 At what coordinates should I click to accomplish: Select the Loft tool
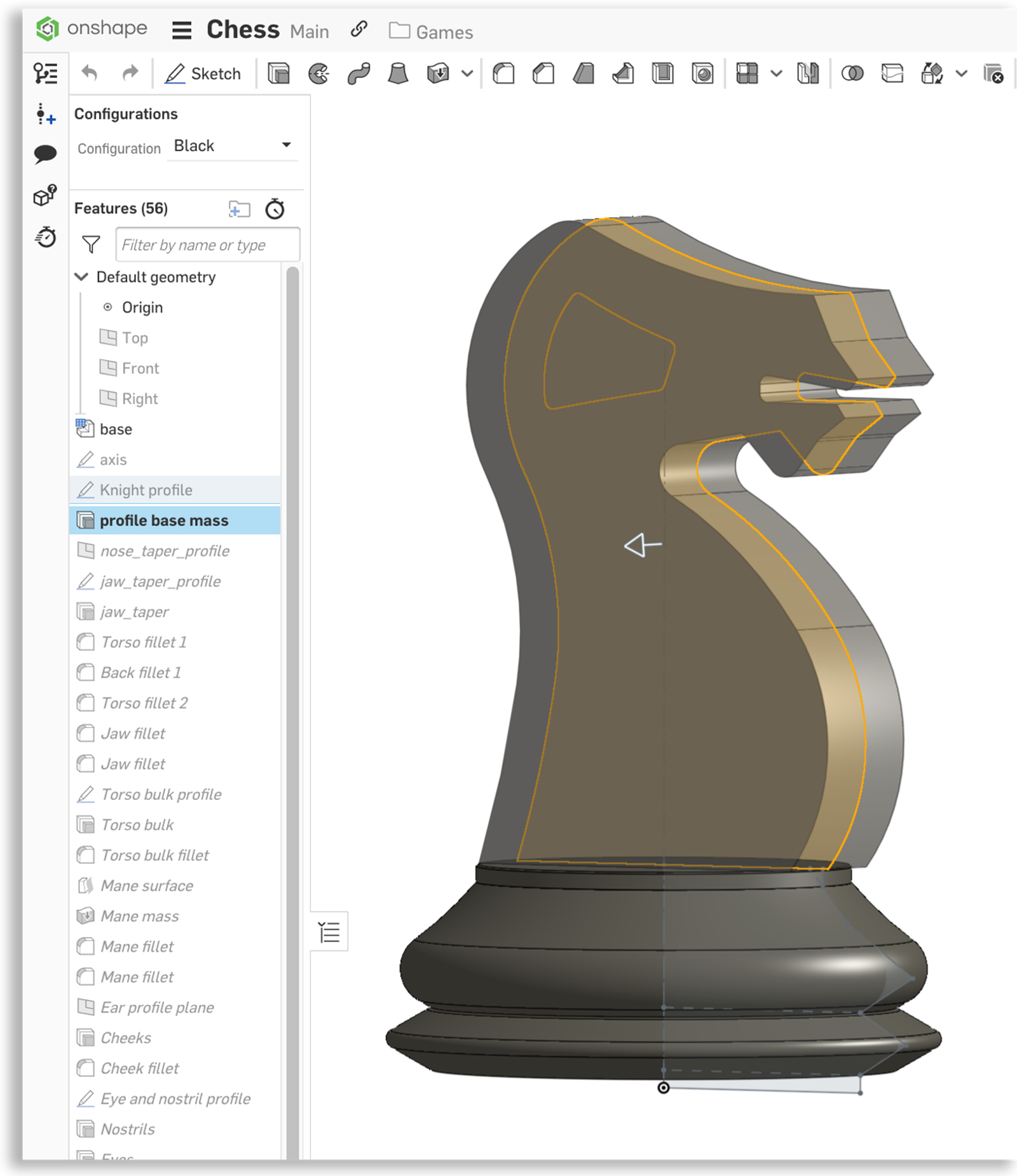click(x=397, y=74)
